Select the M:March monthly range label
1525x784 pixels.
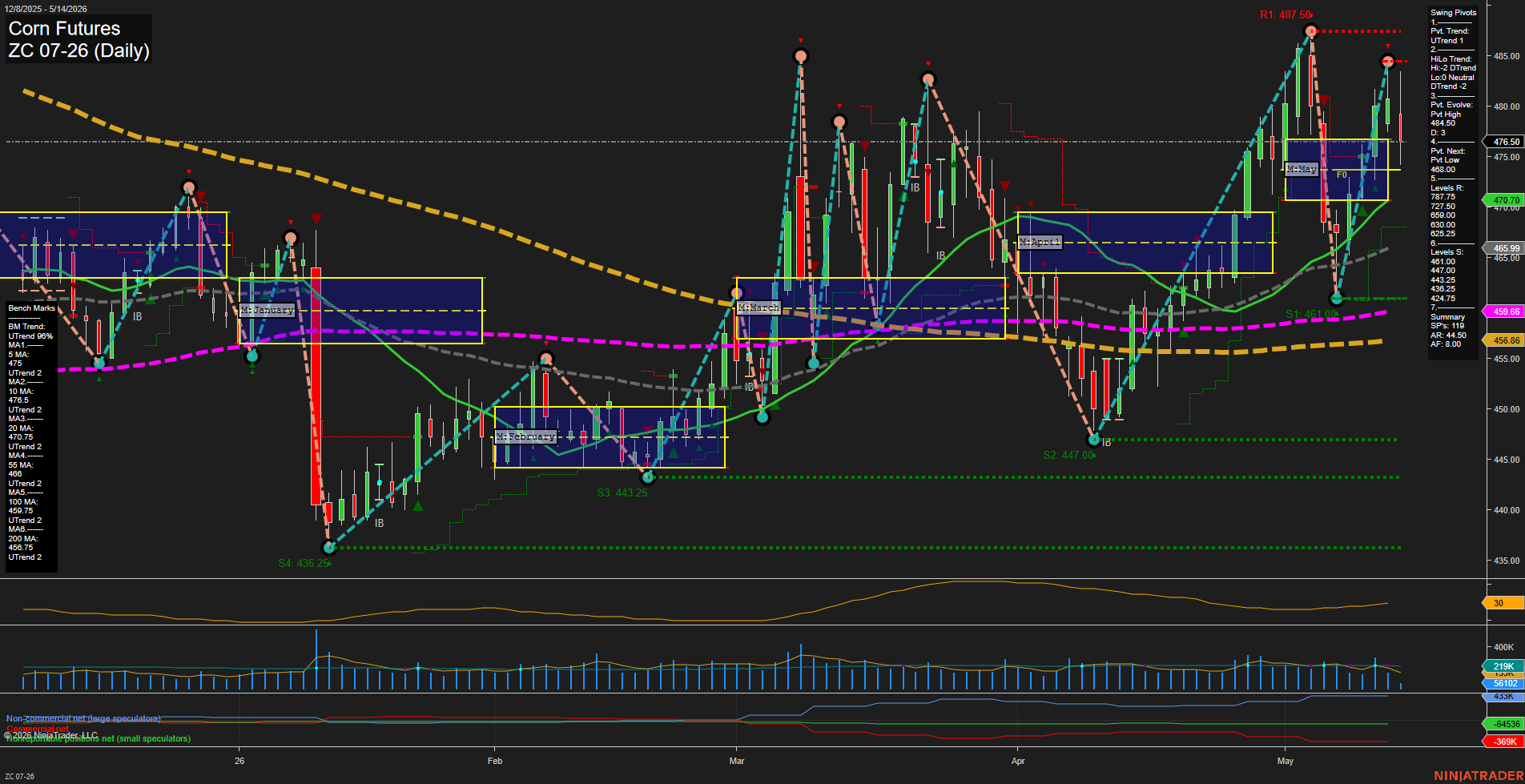point(758,308)
